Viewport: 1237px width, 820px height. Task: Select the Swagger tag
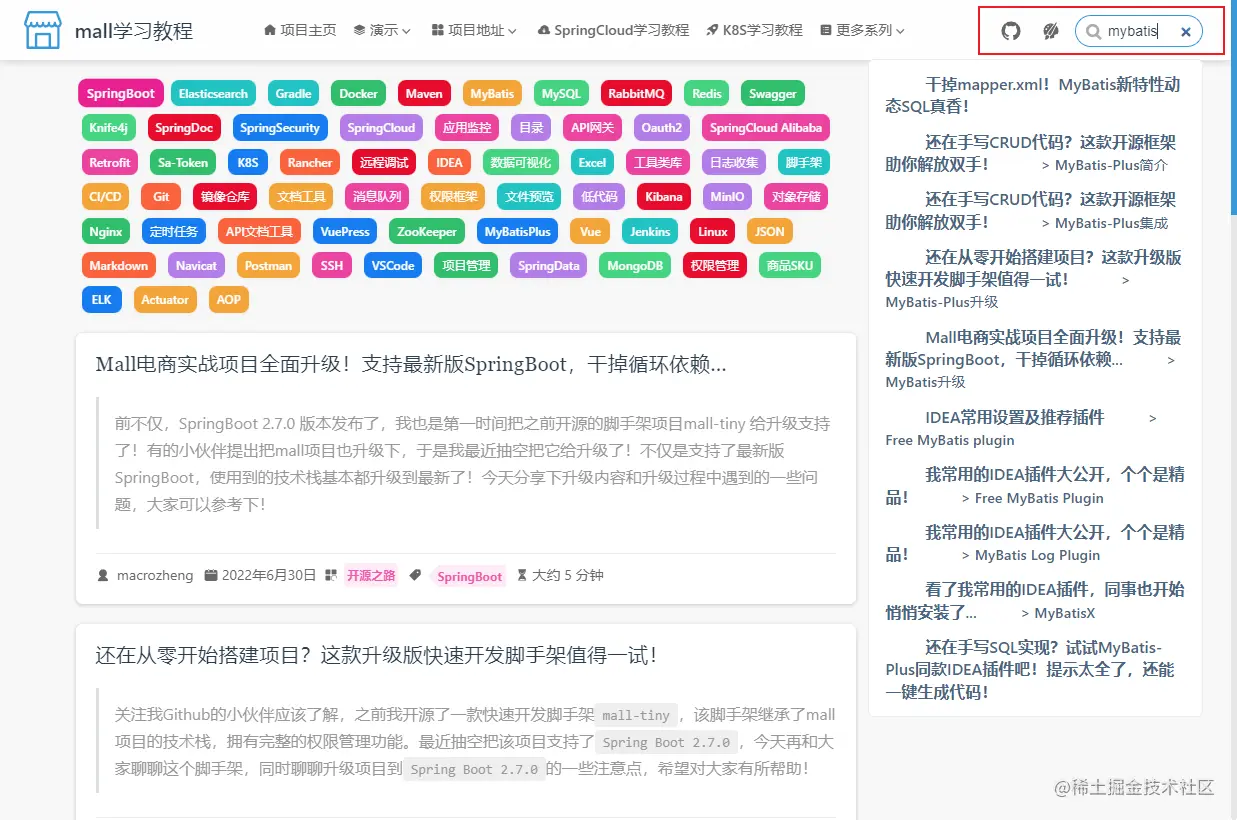coord(773,93)
